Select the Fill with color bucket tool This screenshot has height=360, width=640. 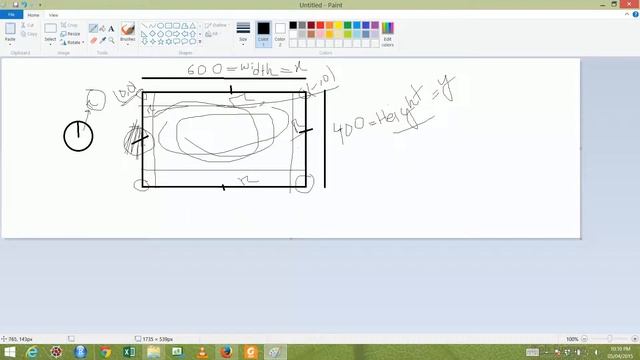[x=102, y=29]
